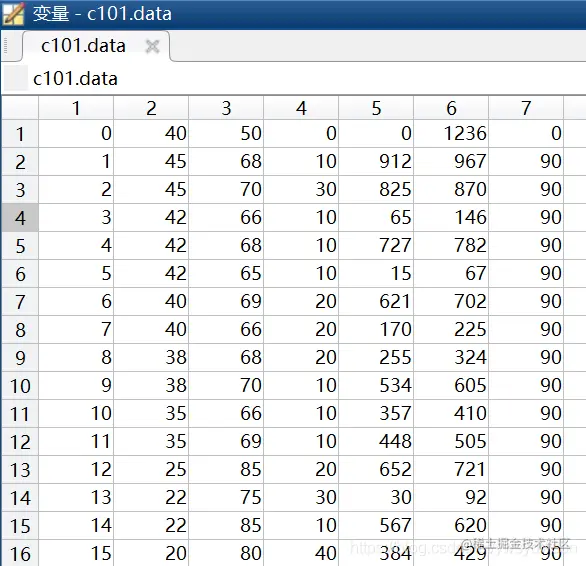Select row header 1
Image resolution: width=586 pixels, height=566 pixels.
click(x=20, y=134)
